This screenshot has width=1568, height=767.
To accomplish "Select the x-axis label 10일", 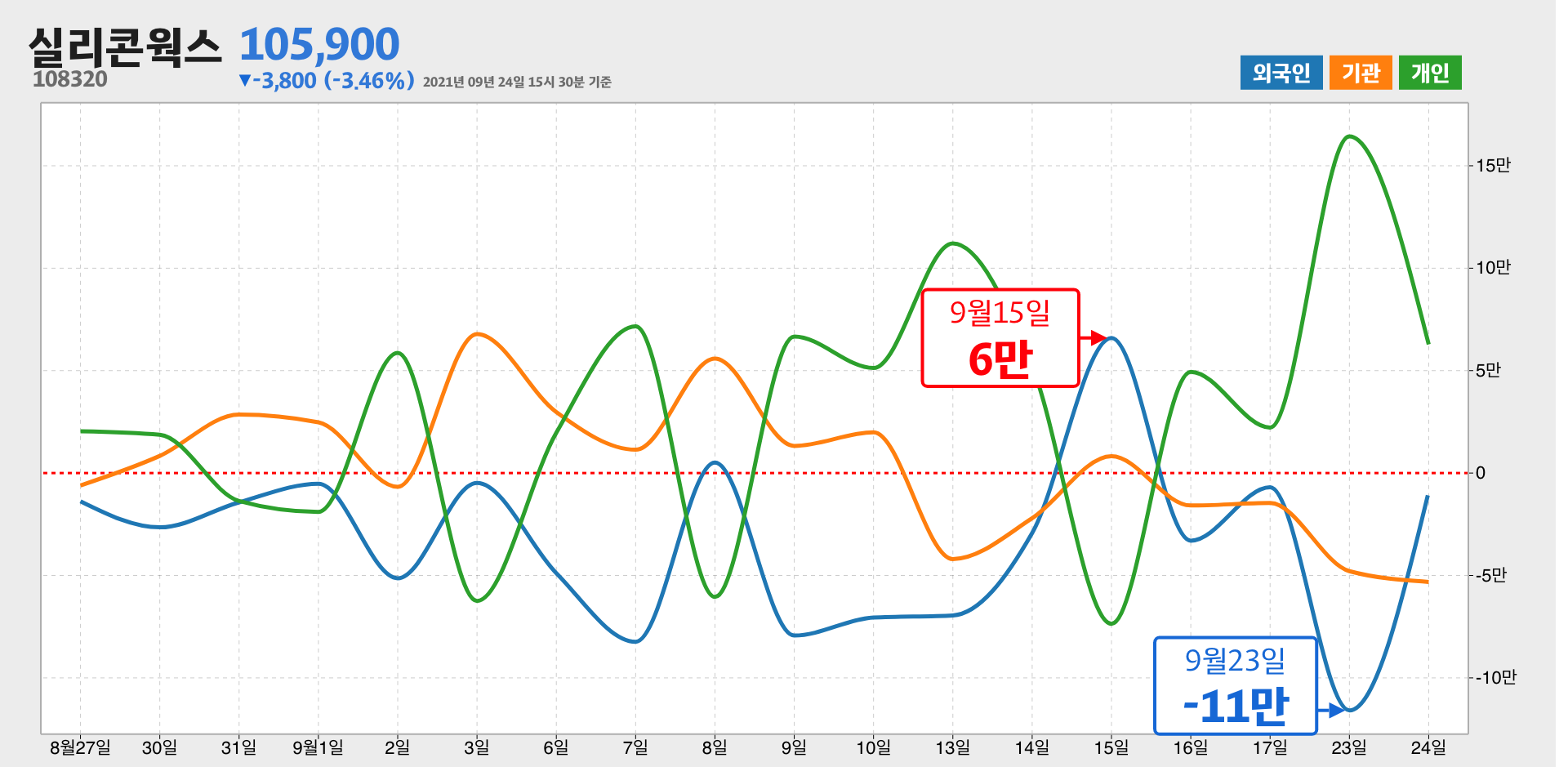I will pyautogui.click(x=873, y=747).
